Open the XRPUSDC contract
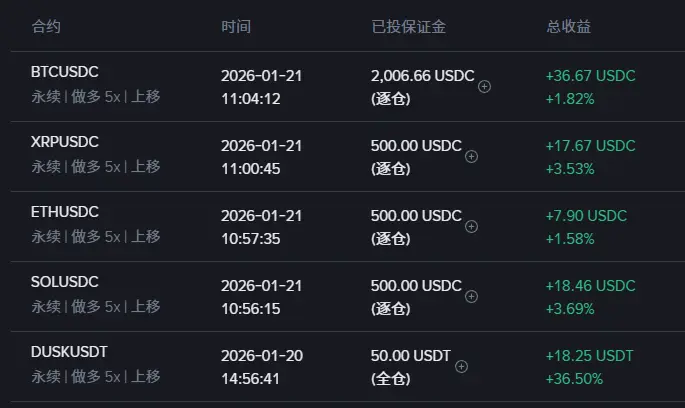This screenshot has width=685, height=408. pyautogui.click(x=65, y=142)
